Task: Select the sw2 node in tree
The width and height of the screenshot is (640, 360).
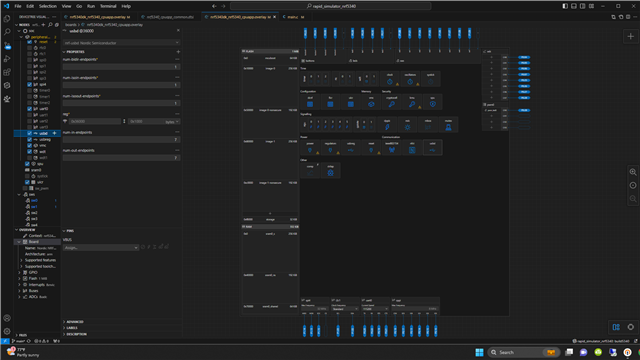Action: click(x=34, y=213)
